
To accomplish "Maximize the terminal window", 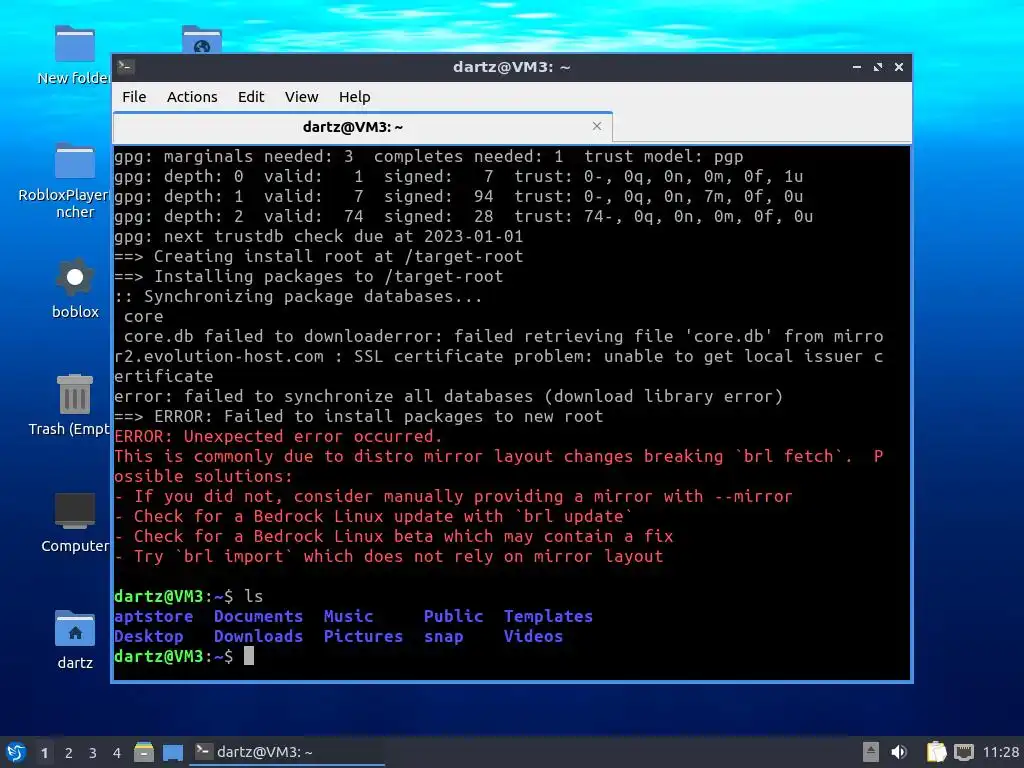I will 878,67.
